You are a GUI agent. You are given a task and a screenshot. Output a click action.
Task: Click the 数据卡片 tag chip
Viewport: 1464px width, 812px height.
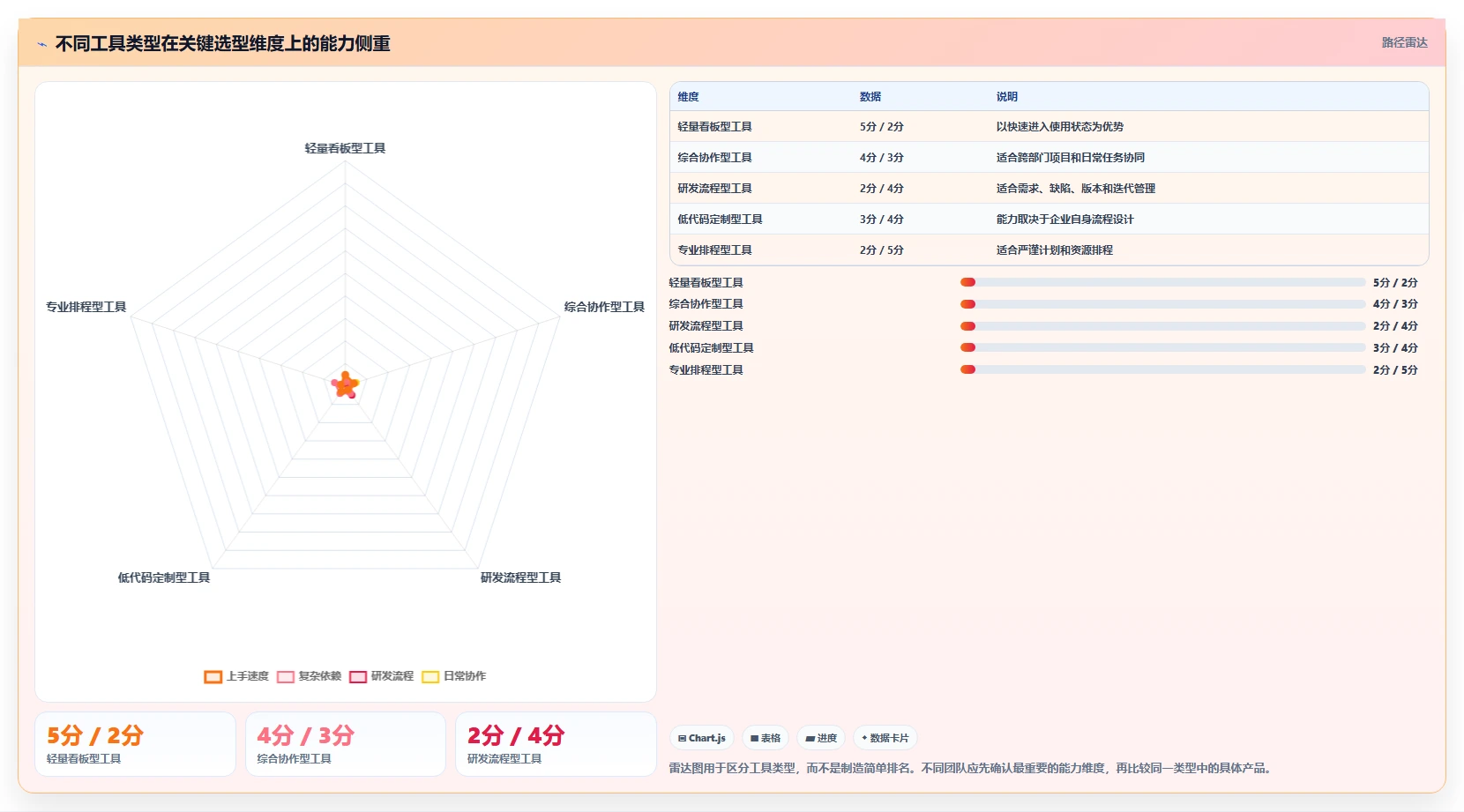pos(885,738)
